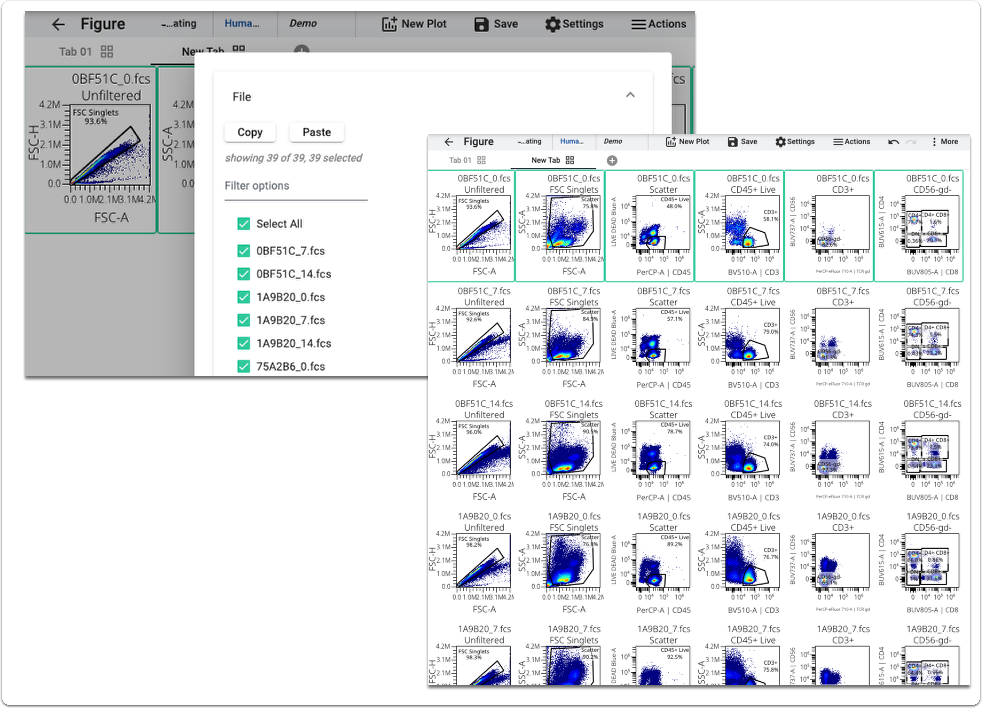The image size is (982, 708).
Task: Open the Huma... tab in the rear window
Action: [x=242, y=23]
